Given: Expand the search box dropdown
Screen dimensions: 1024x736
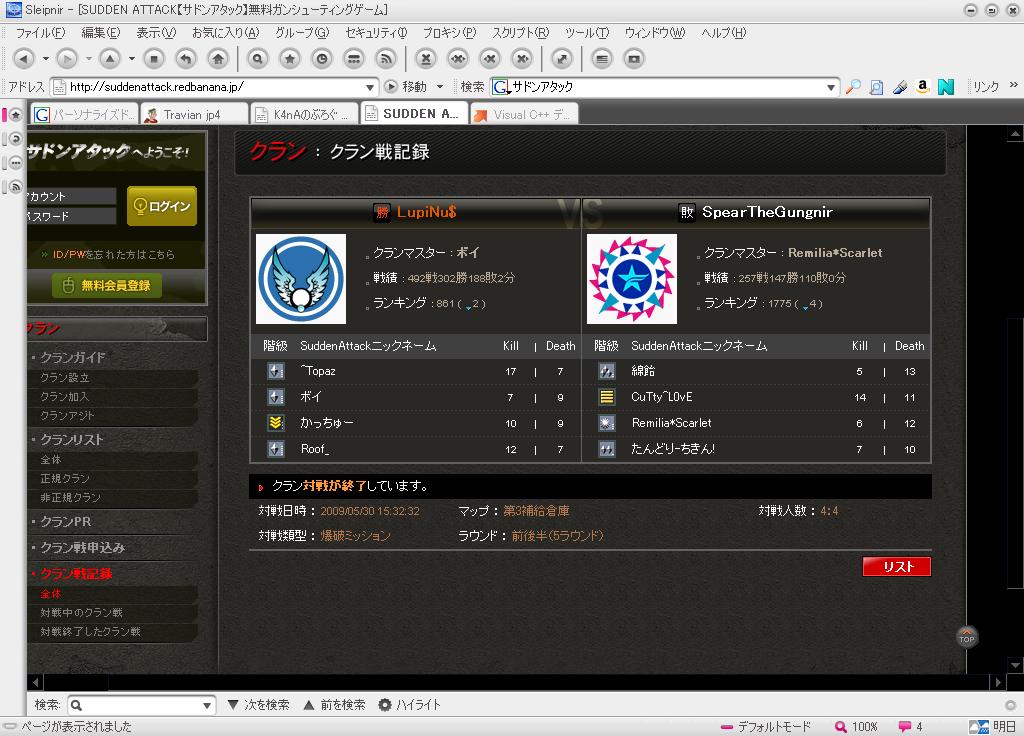Looking at the screenshot, I should tap(831, 87).
